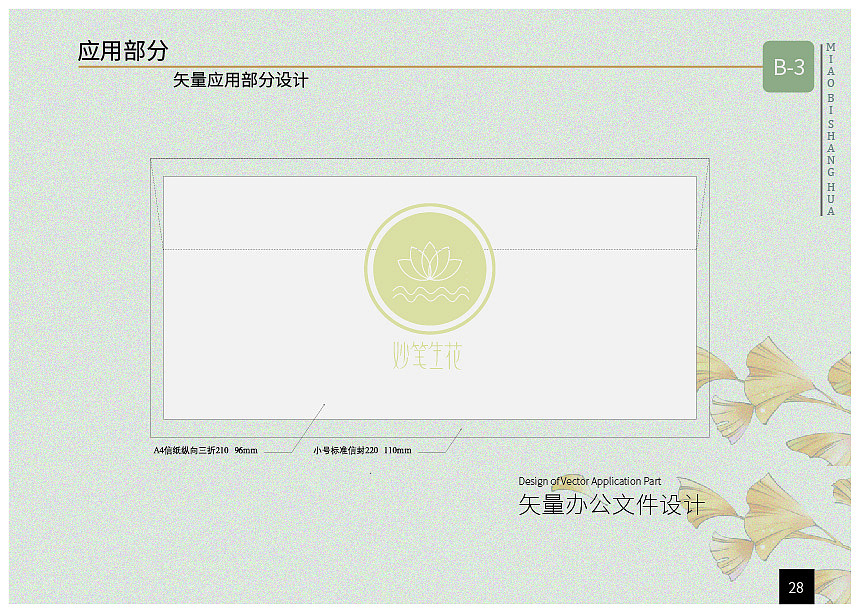The height and width of the screenshot is (613, 860).
Task: Click the green circle emblem on the envelope
Action: pyautogui.click(x=430, y=270)
